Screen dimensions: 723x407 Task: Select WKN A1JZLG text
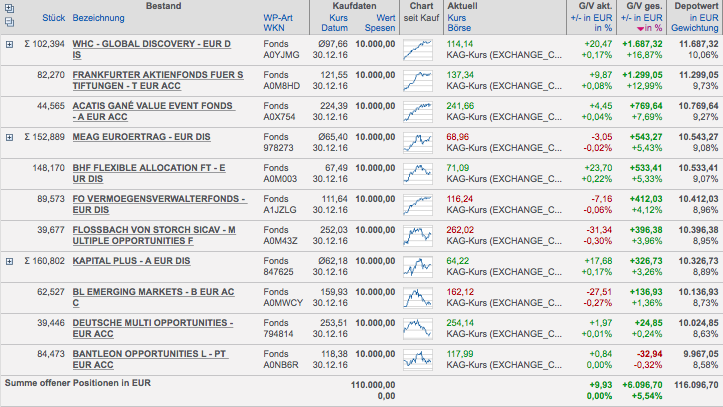click(280, 209)
